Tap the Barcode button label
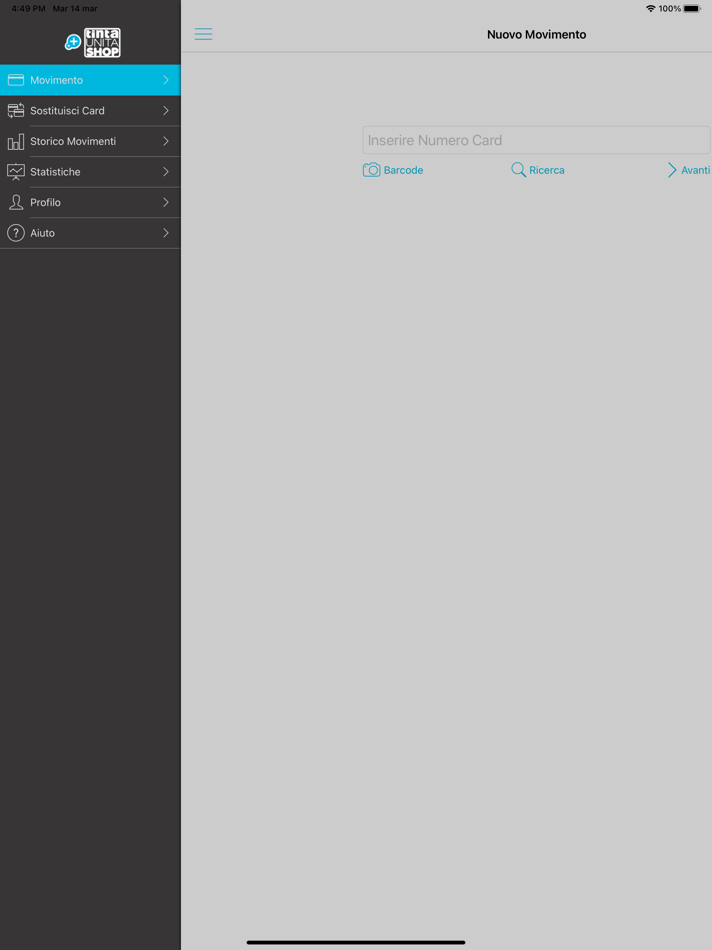712x950 pixels. coord(404,170)
